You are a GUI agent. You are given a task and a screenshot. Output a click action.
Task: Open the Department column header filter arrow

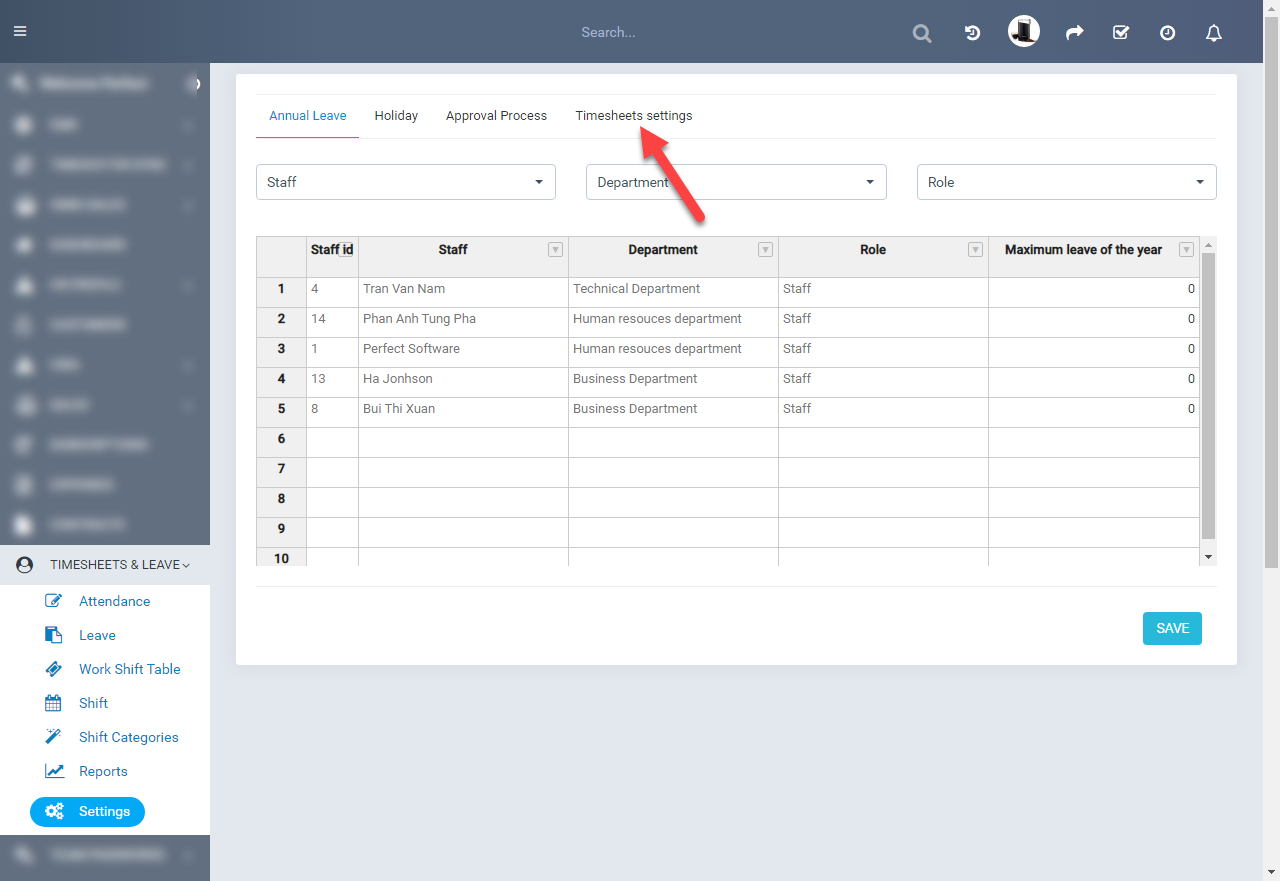point(766,250)
